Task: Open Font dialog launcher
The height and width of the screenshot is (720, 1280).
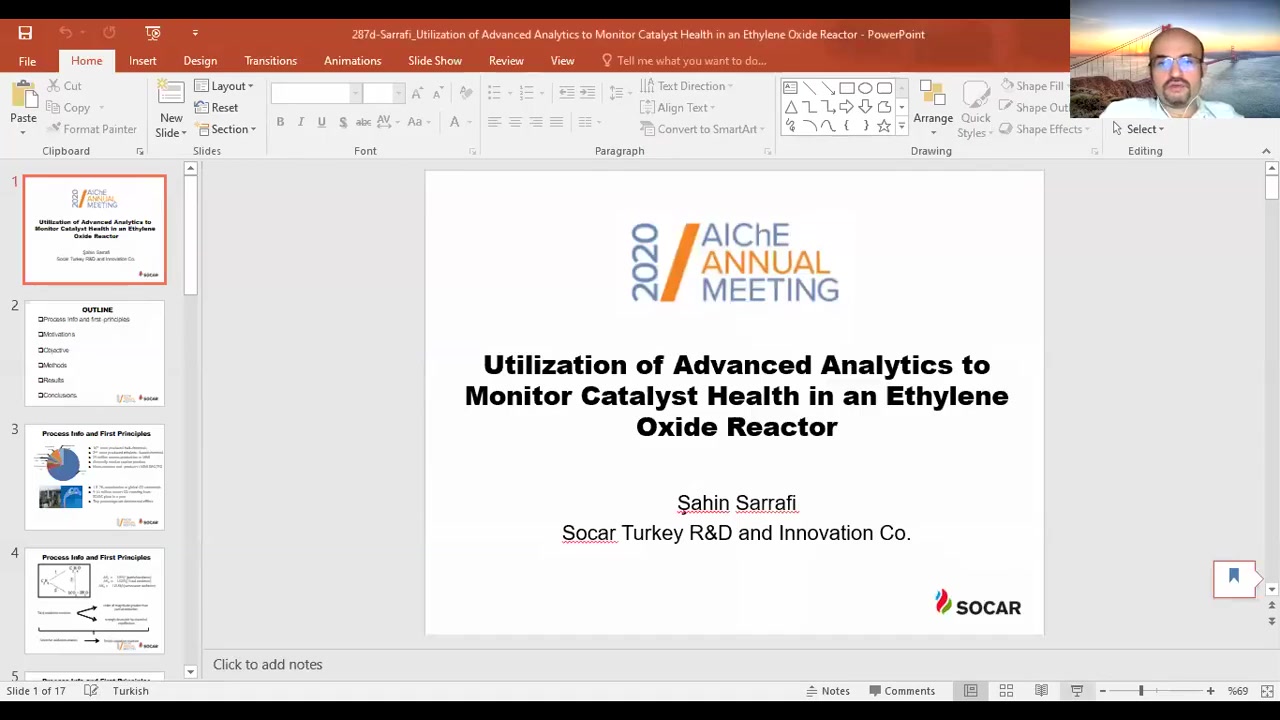Action: coord(473,151)
